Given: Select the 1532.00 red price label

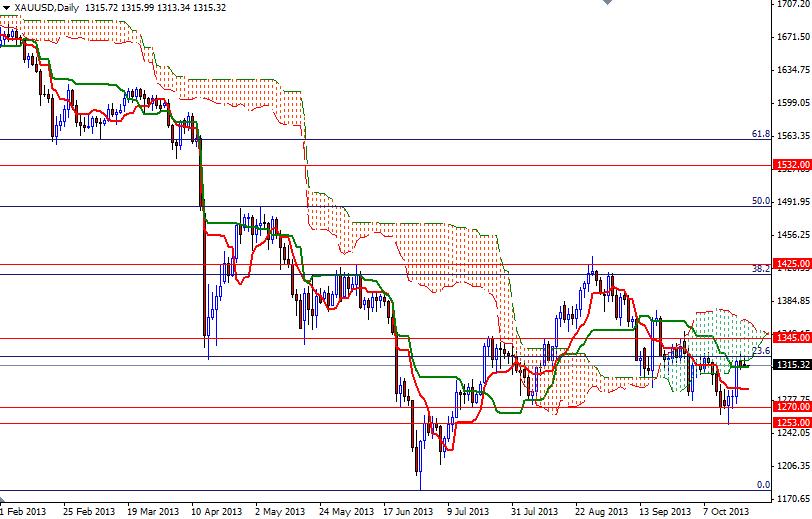Looking at the screenshot, I should [x=792, y=165].
